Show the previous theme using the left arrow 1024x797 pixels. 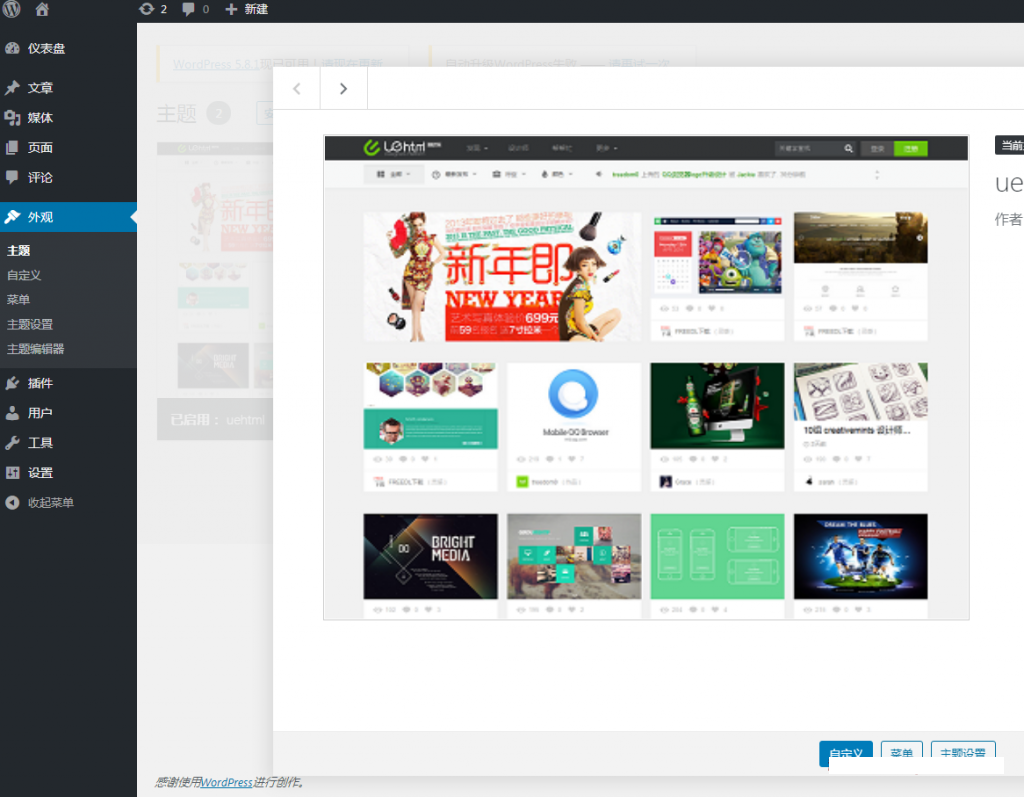coord(297,89)
